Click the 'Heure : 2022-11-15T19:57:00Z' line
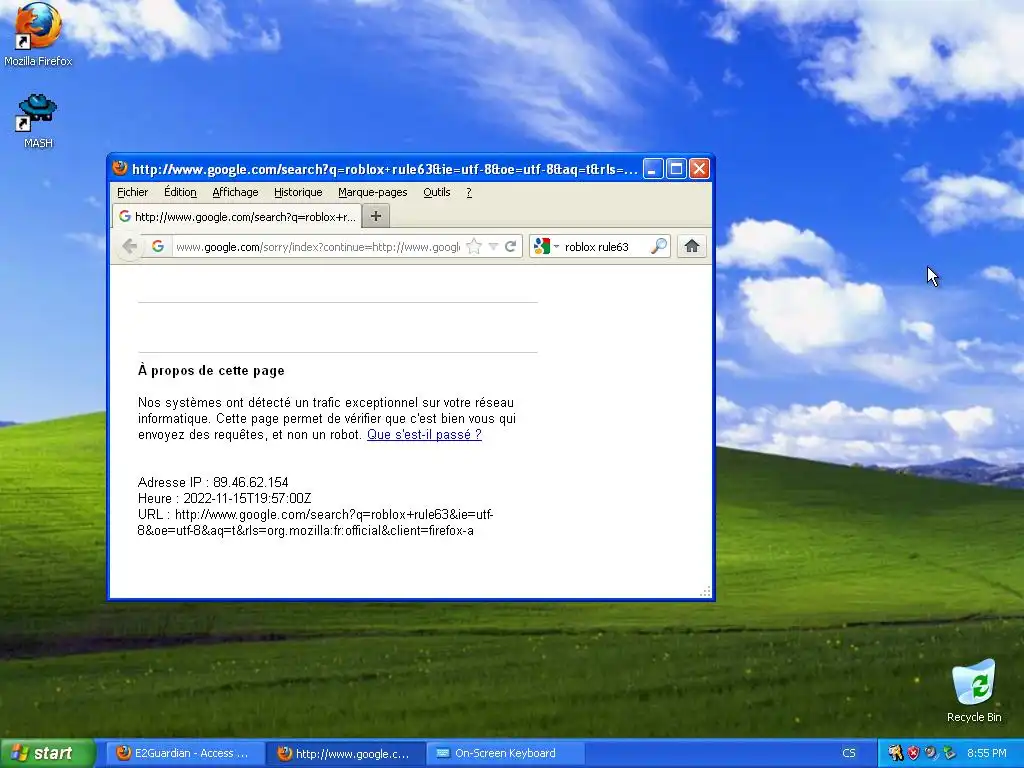Viewport: 1024px width, 768px height. (x=225, y=498)
